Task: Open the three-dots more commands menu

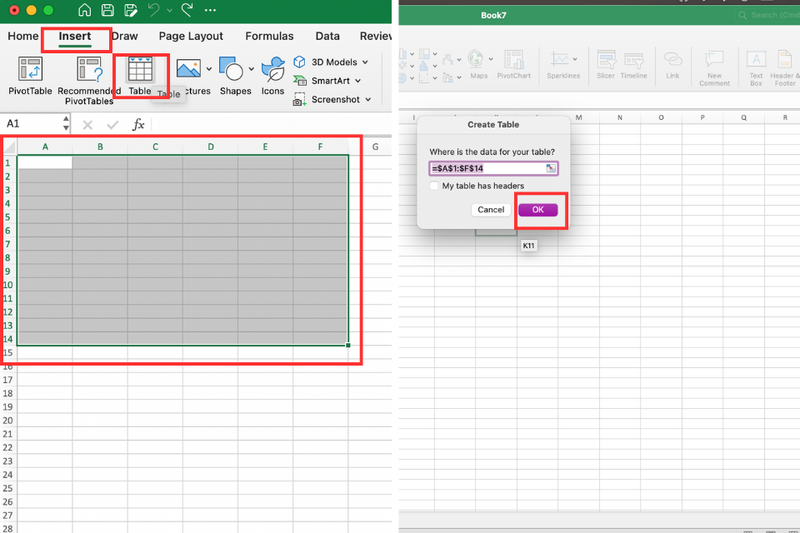Action: (x=210, y=10)
